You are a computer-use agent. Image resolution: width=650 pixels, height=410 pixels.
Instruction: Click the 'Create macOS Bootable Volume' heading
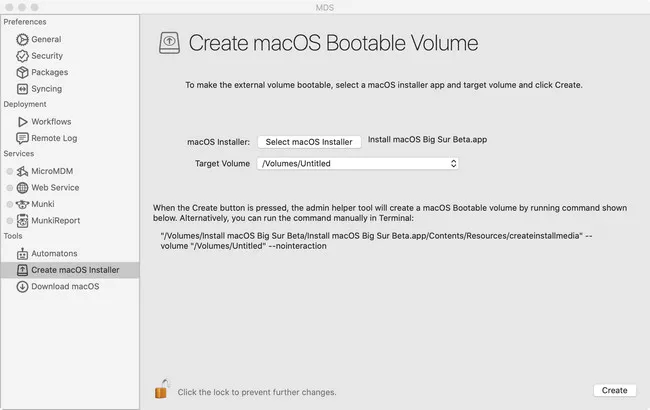click(x=333, y=43)
